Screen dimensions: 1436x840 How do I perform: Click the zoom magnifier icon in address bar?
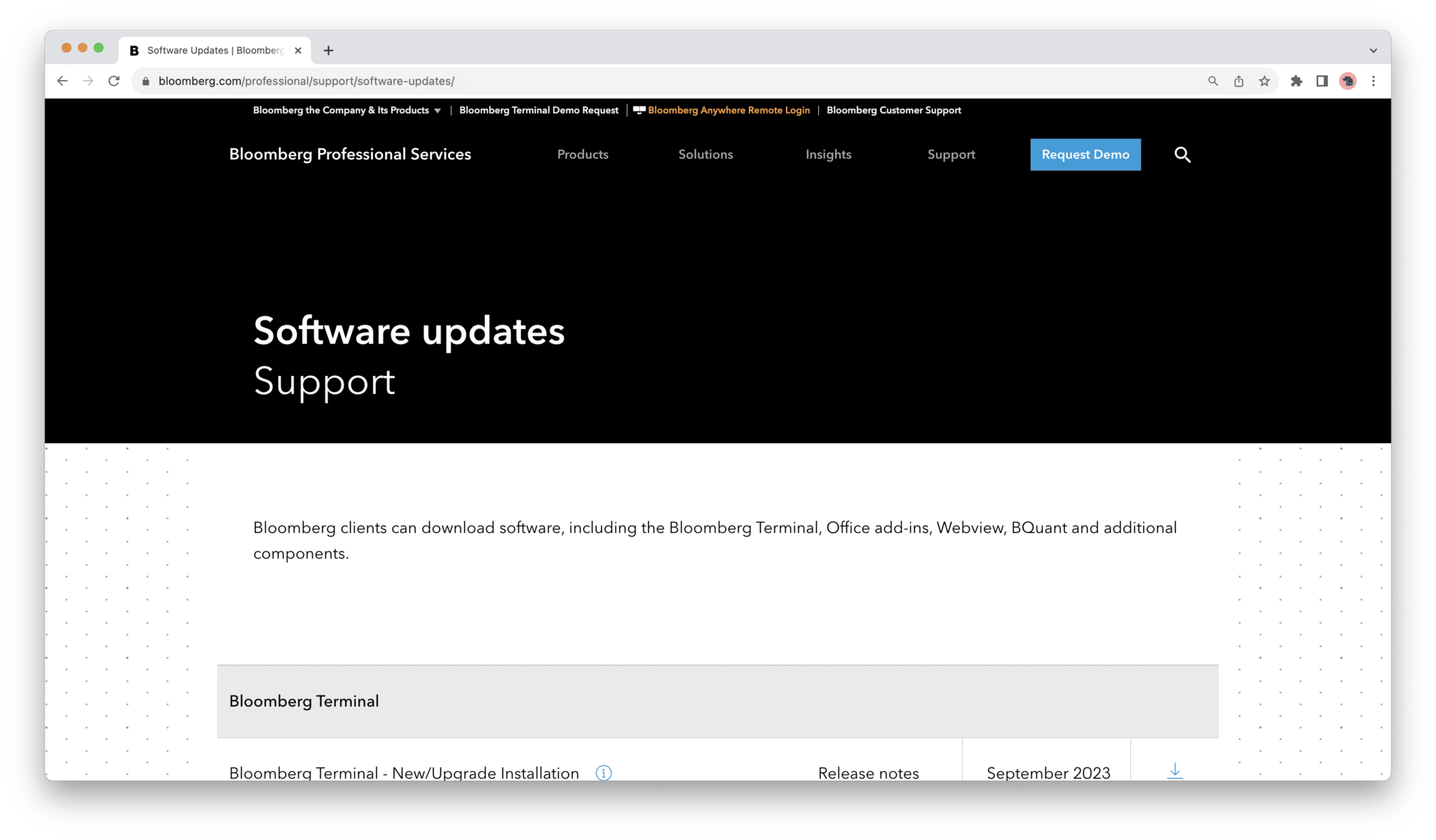click(x=1213, y=81)
